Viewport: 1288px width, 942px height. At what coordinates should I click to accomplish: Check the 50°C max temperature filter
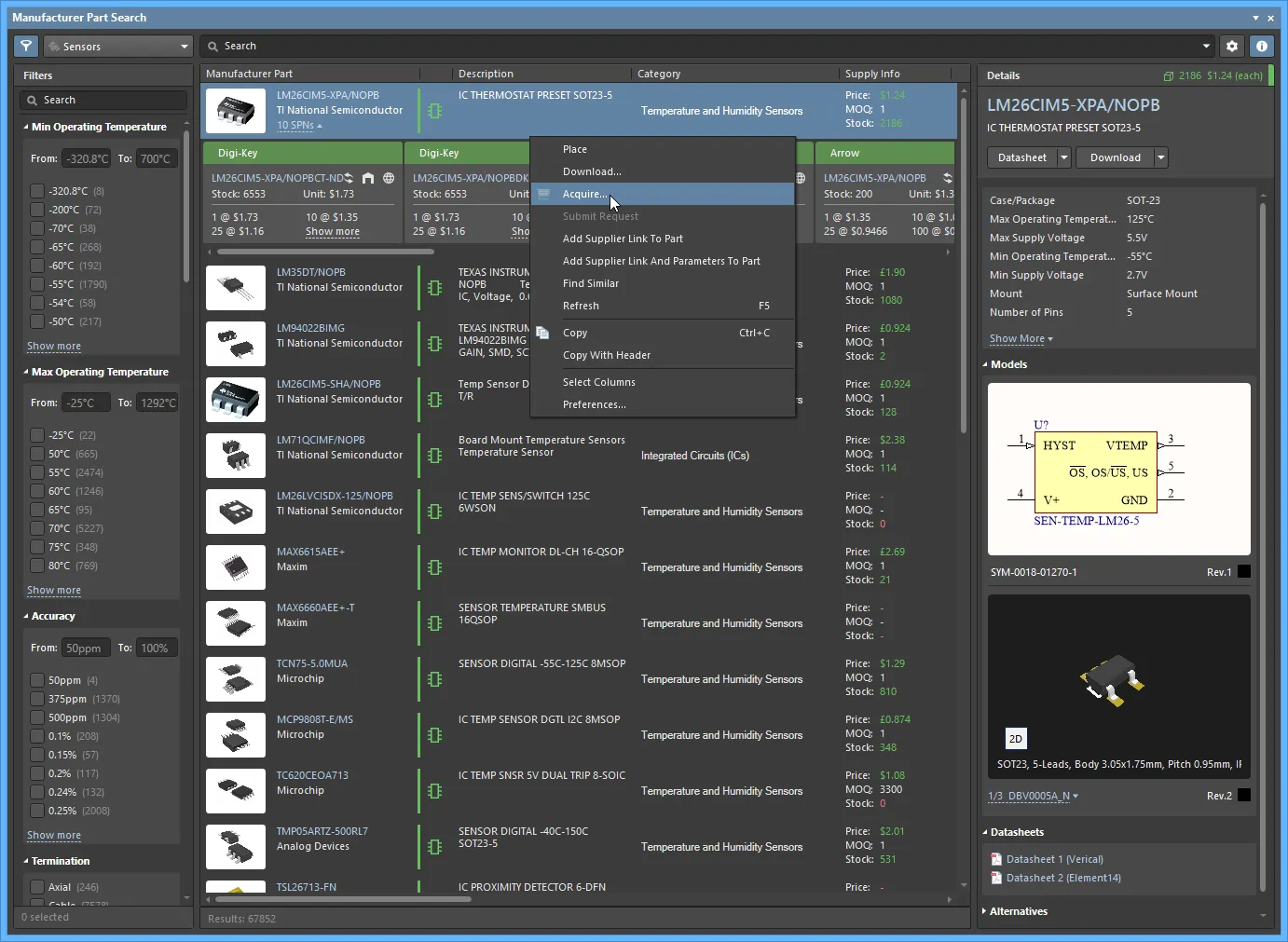click(x=37, y=454)
